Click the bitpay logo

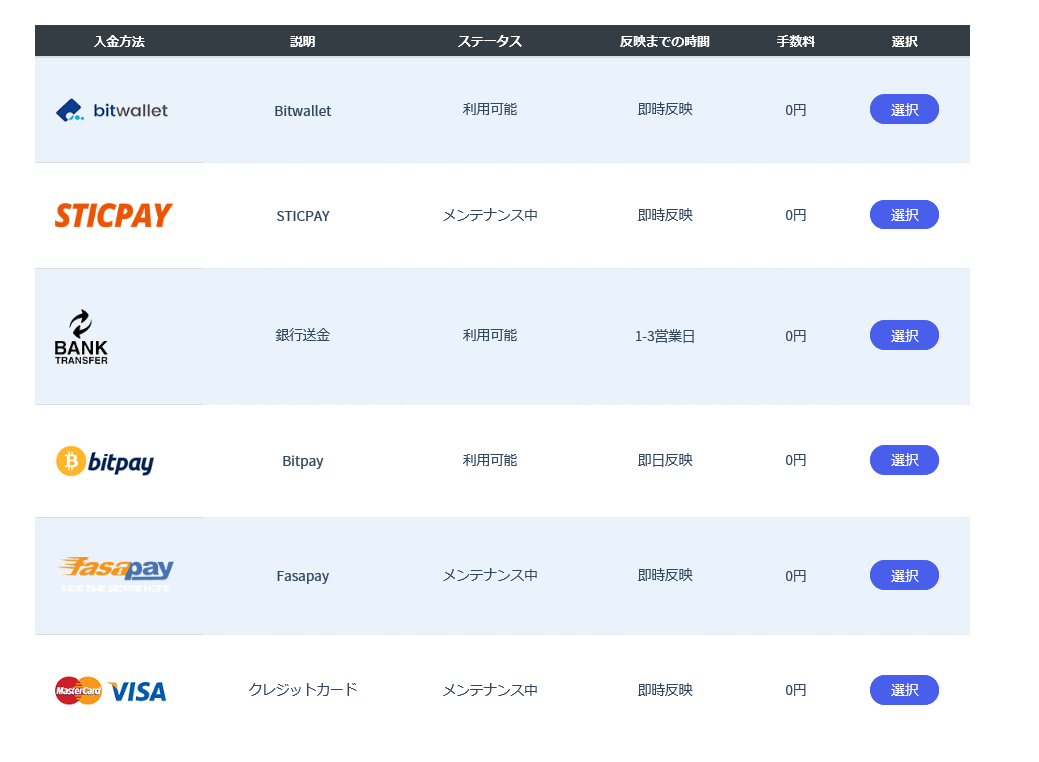[x=105, y=461]
